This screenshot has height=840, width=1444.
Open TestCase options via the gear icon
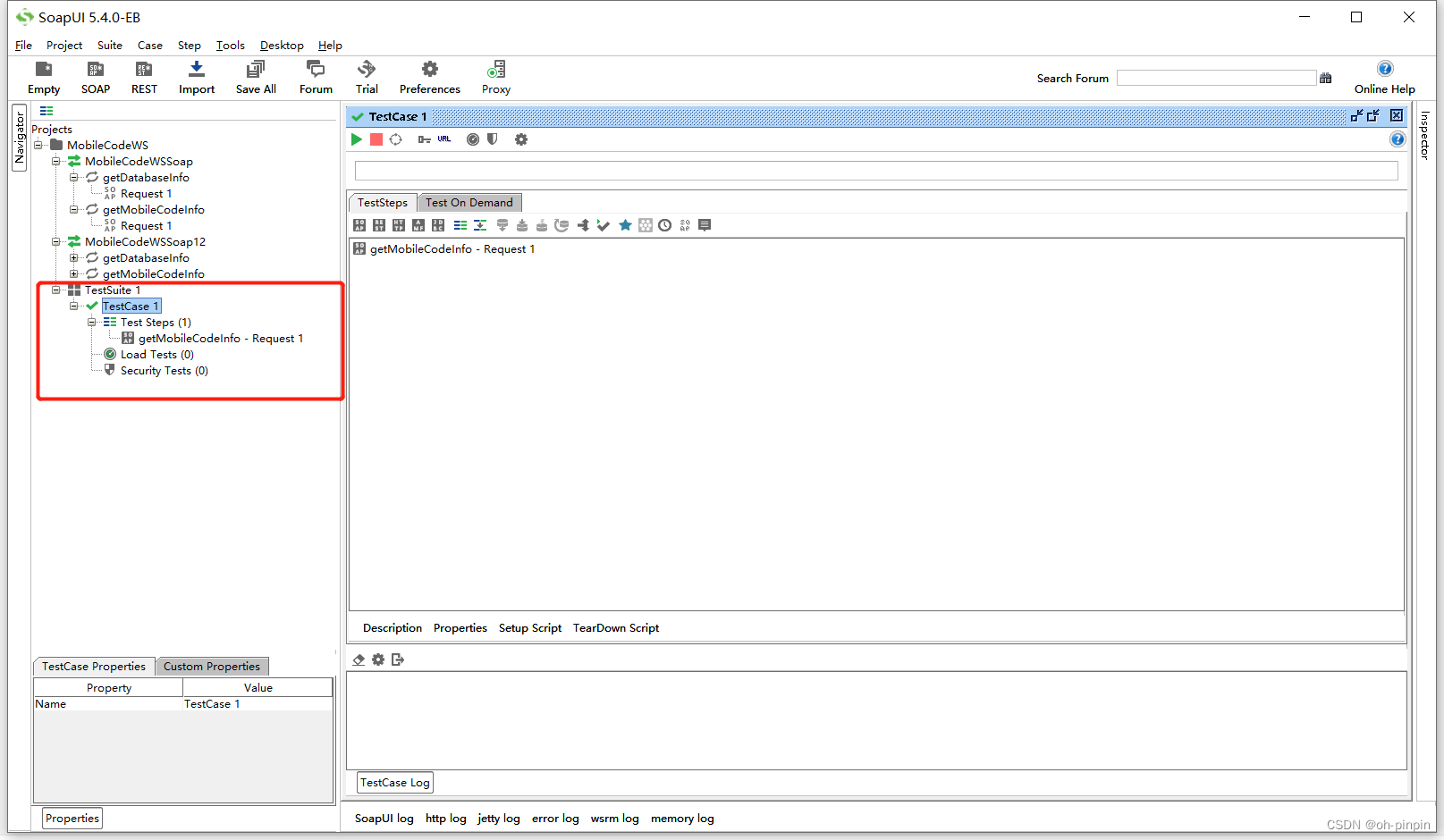[x=520, y=139]
